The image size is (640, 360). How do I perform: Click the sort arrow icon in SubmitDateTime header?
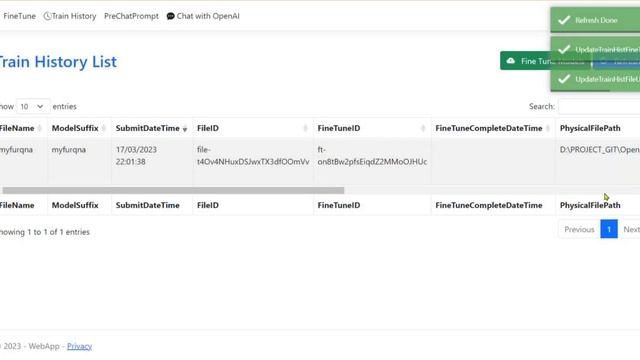[x=185, y=129]
